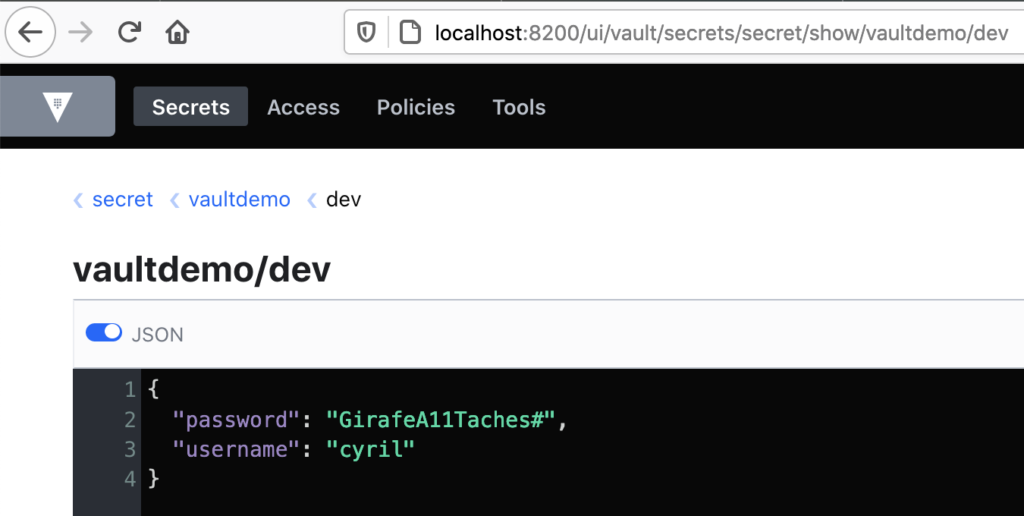Go to the browser home page icon

177,31
